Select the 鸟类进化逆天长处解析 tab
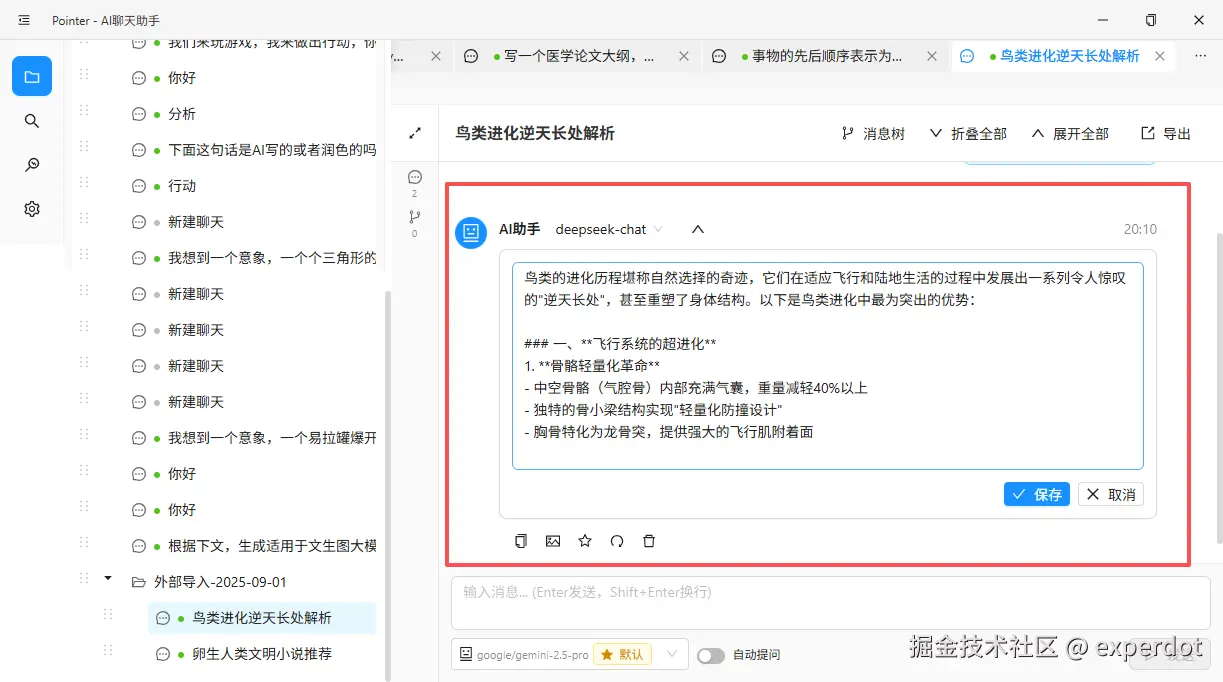The width and height of the screenshot is (1223, 682). click(1062, 57)
